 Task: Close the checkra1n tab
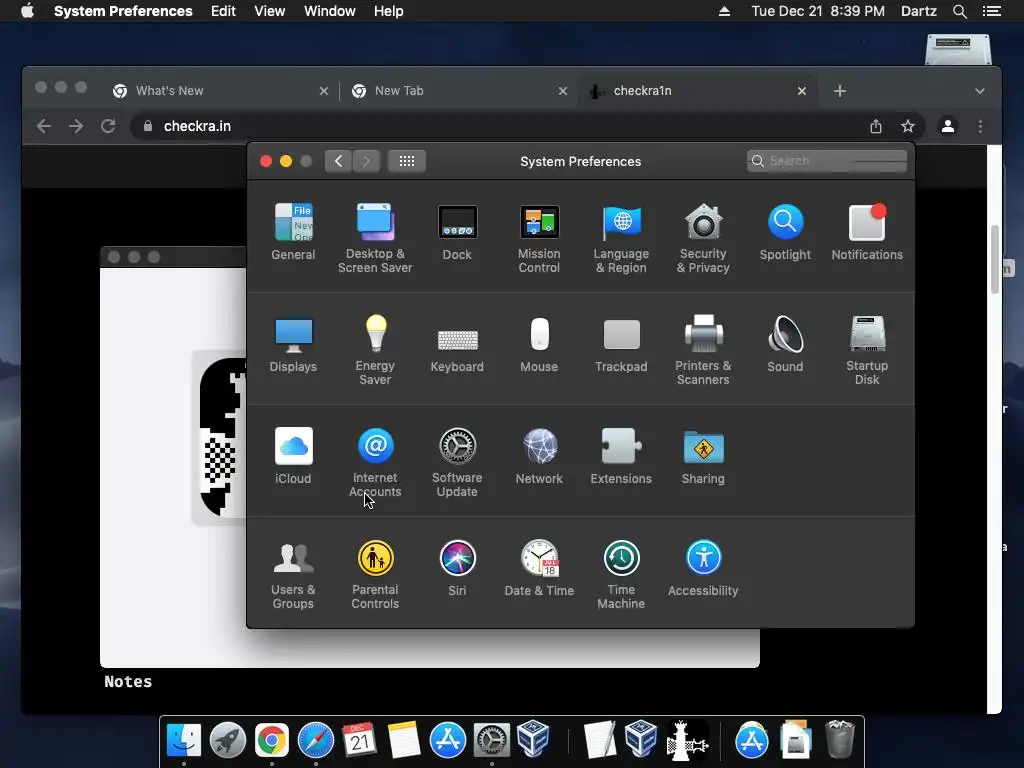pyautogui.click(x=802, y=91)
